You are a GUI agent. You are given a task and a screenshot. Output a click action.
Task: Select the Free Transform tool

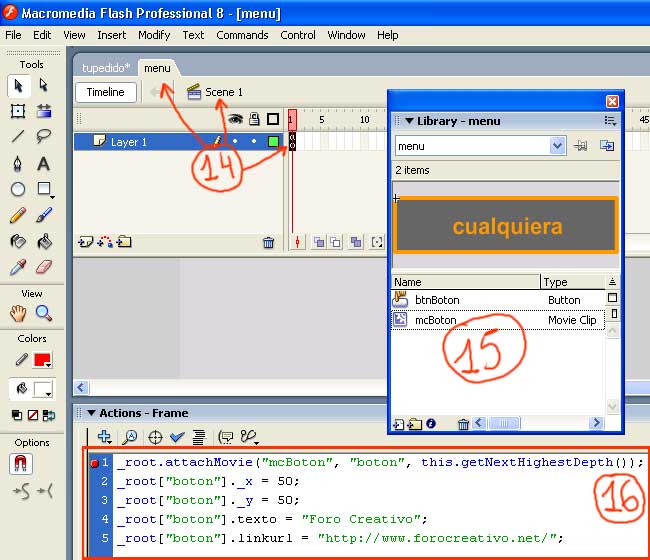coord(18,111)
